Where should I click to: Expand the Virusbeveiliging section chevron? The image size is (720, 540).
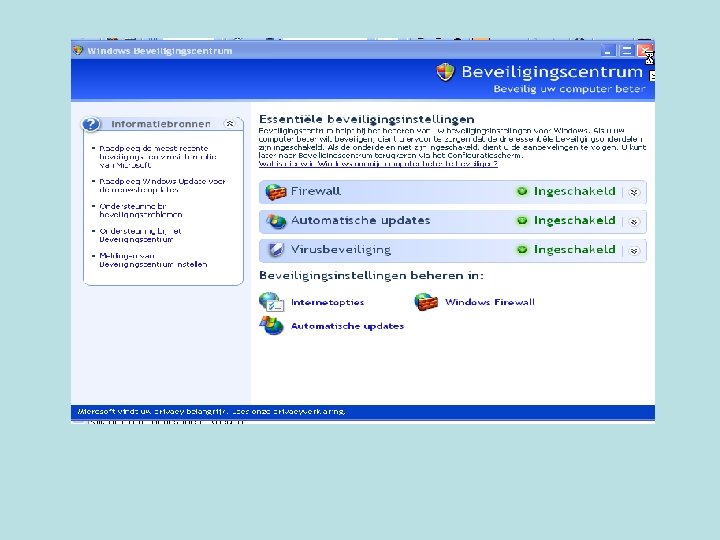tap(634, 251)
